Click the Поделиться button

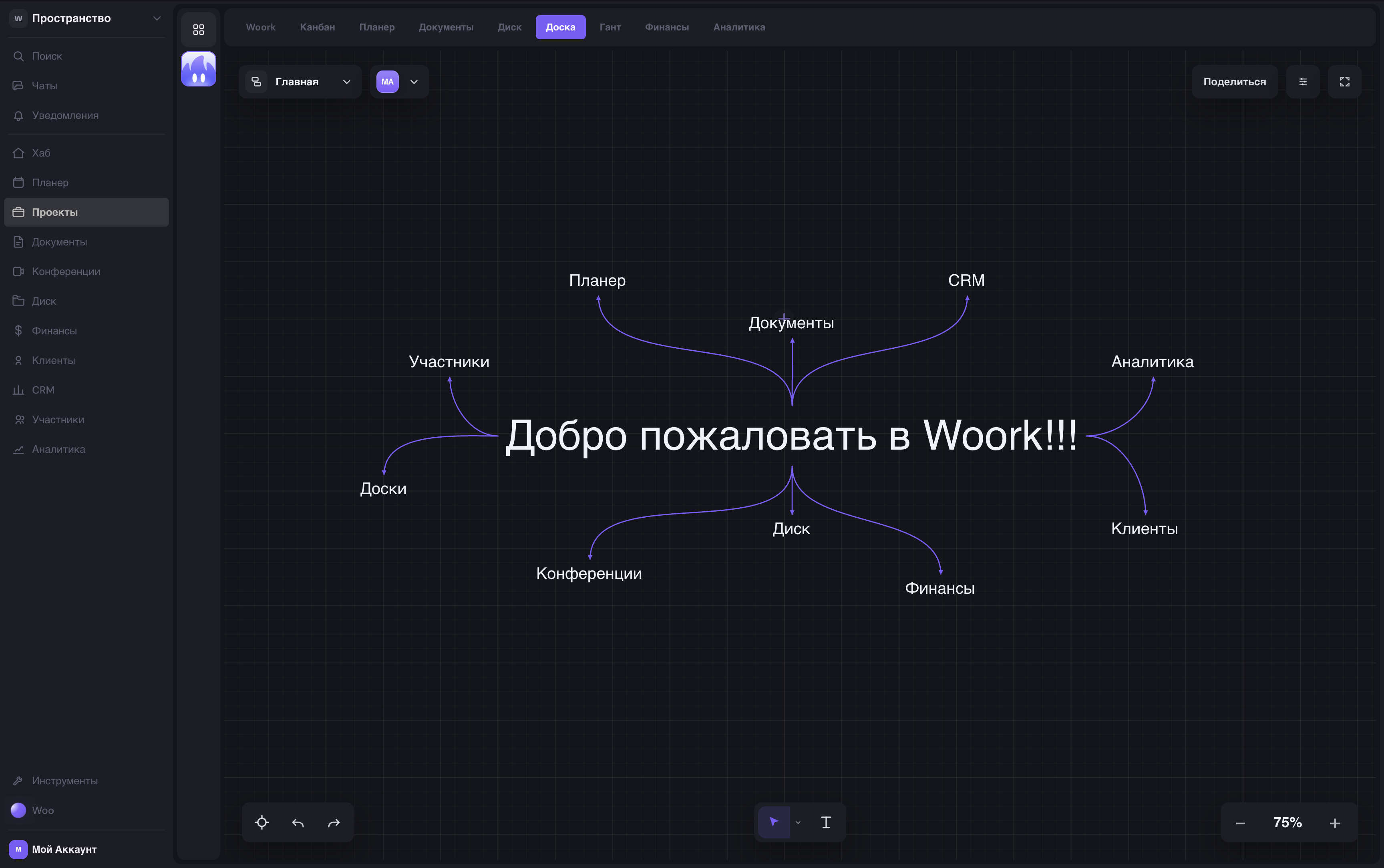tap(1233, 81)
